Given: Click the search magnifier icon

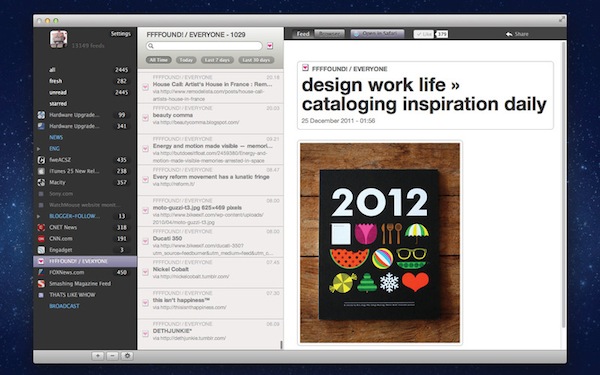Looking at the screenshot, I should coord(151,46).
